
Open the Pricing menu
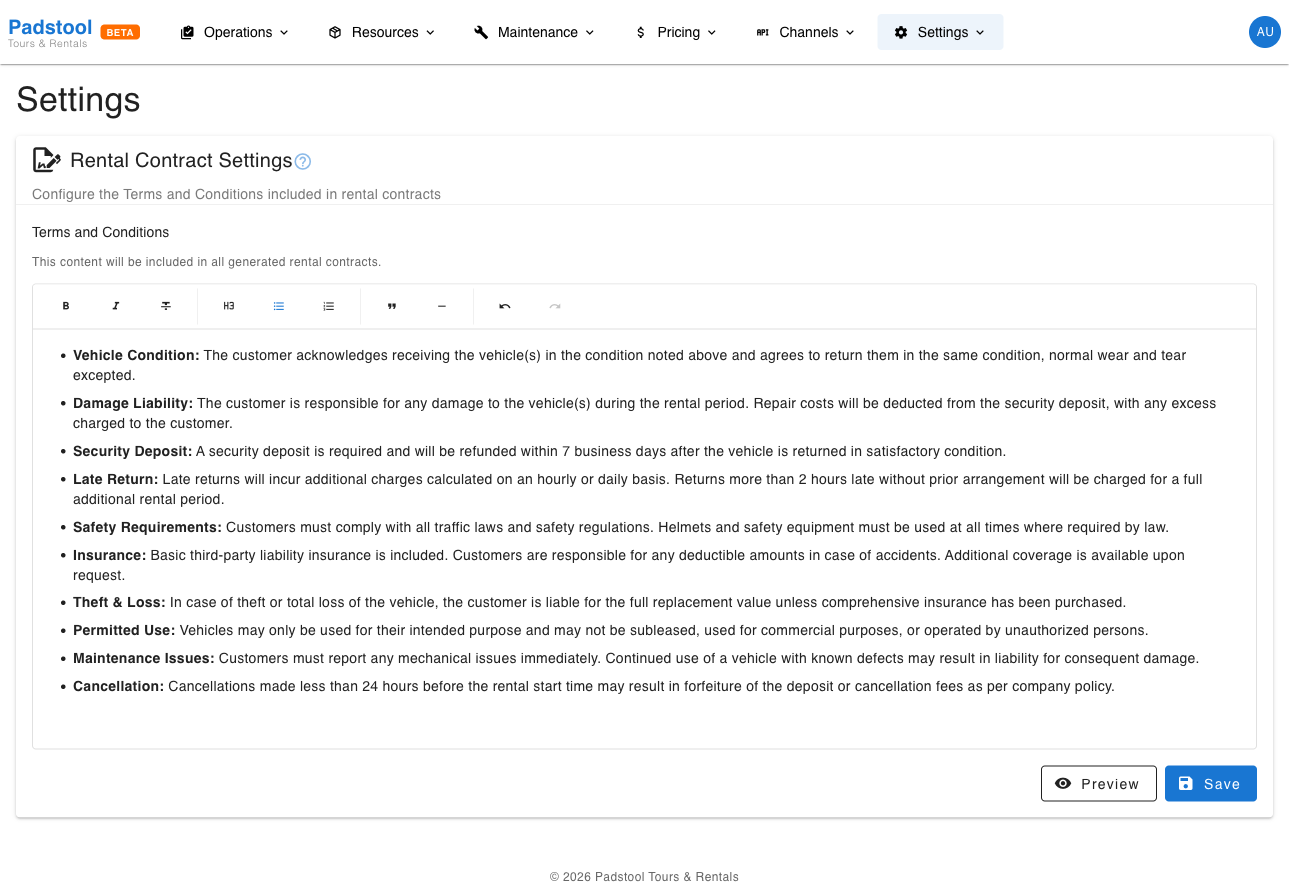click(x=676, y=32)
